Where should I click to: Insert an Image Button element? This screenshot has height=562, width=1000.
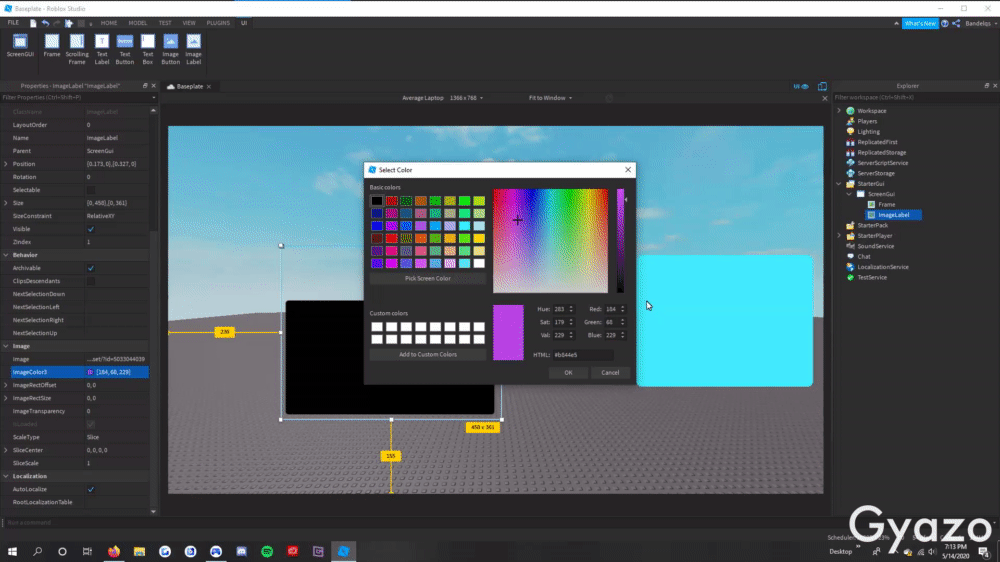click(170, 49)
